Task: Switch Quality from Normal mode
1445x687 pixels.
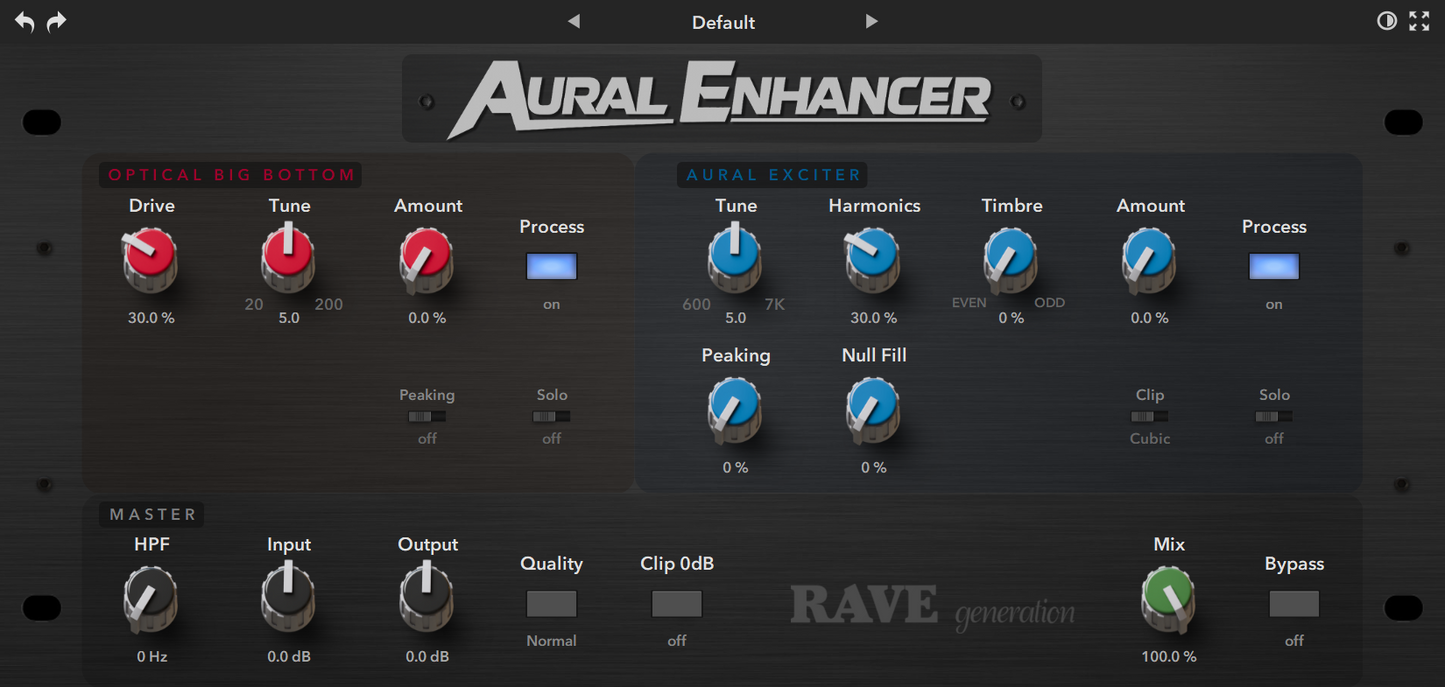Action: tap(551, 603)
